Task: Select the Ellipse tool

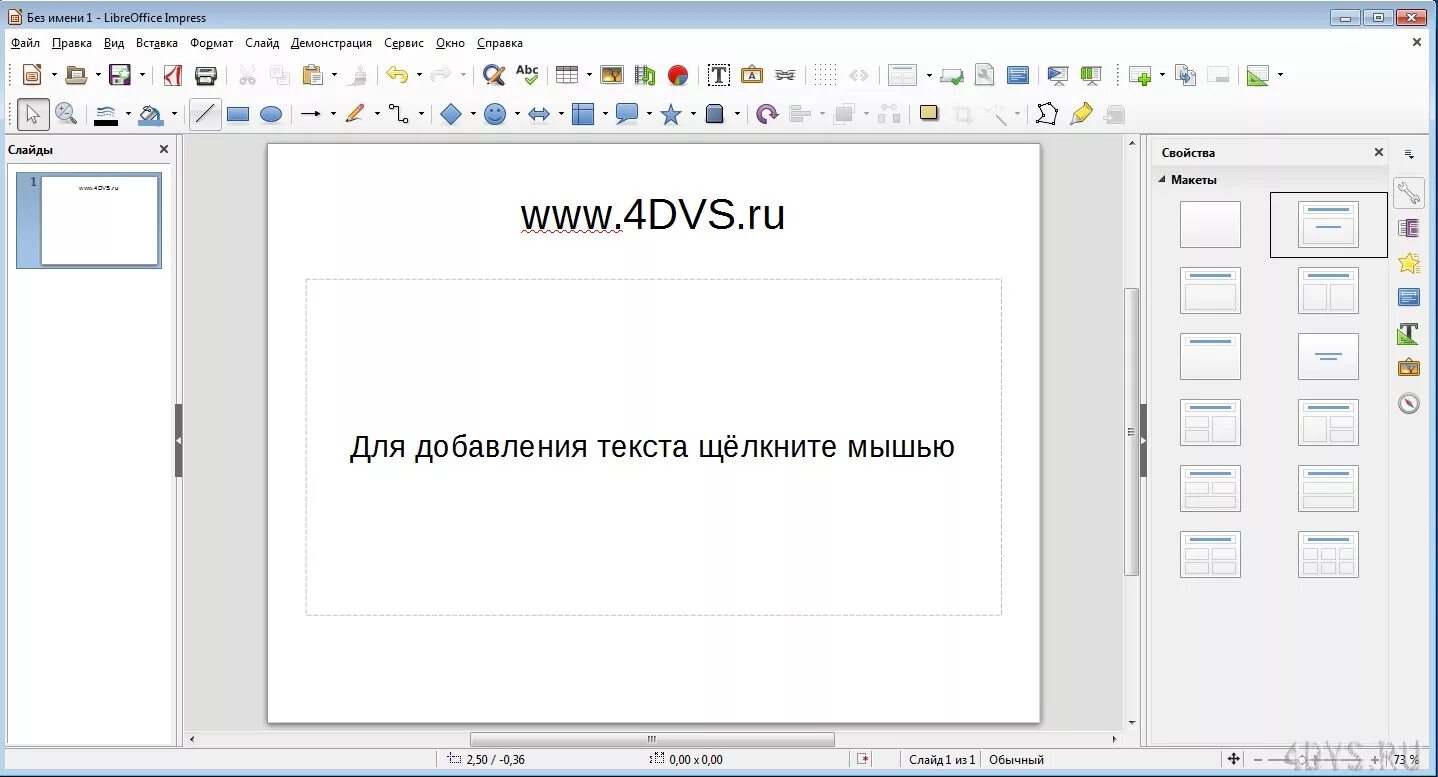Action: click(271, 114)
